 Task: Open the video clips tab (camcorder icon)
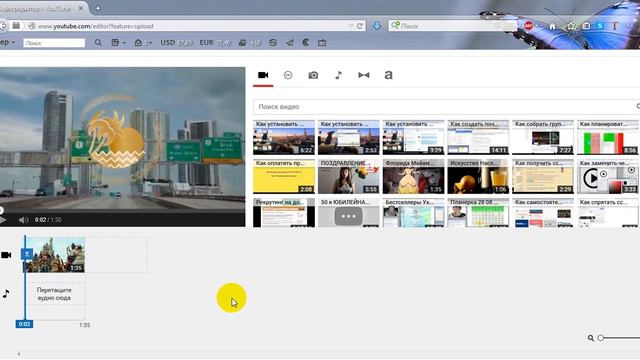(x=263, y=75)
